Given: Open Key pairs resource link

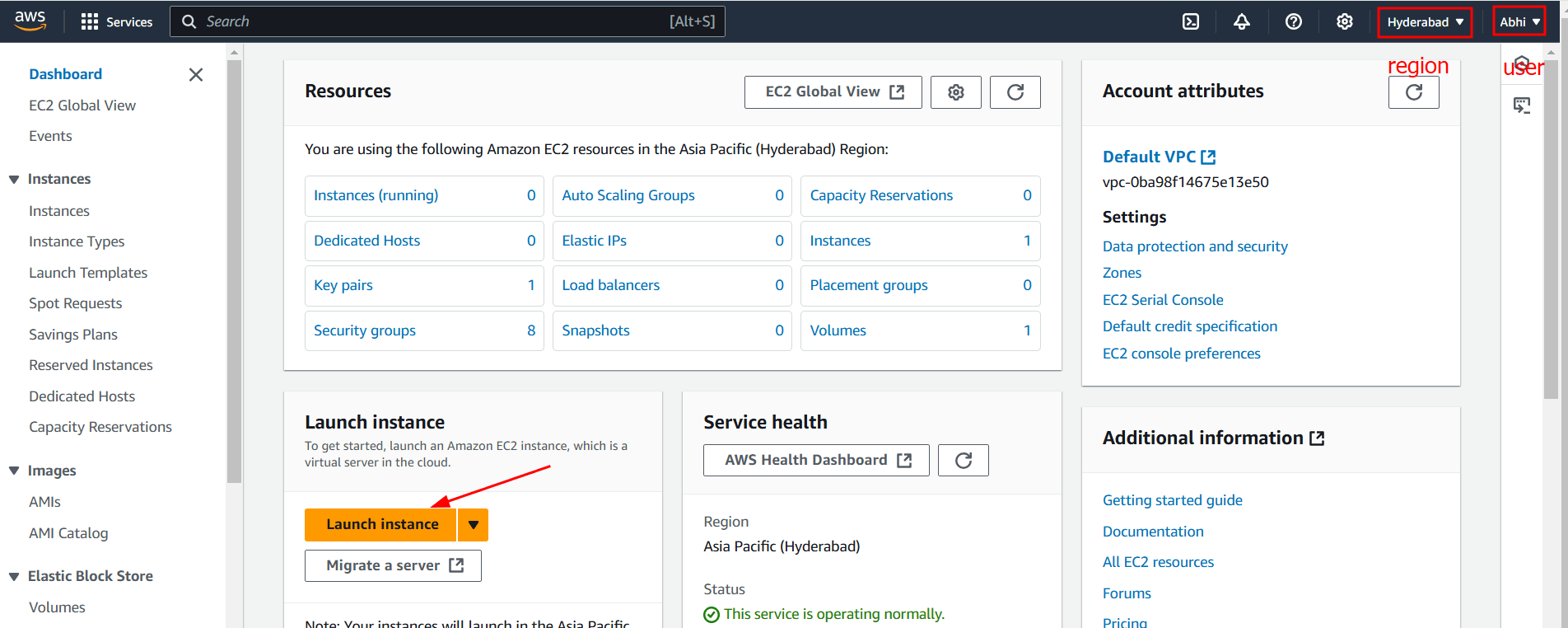Looking at the screenshot, I should 343,285.
